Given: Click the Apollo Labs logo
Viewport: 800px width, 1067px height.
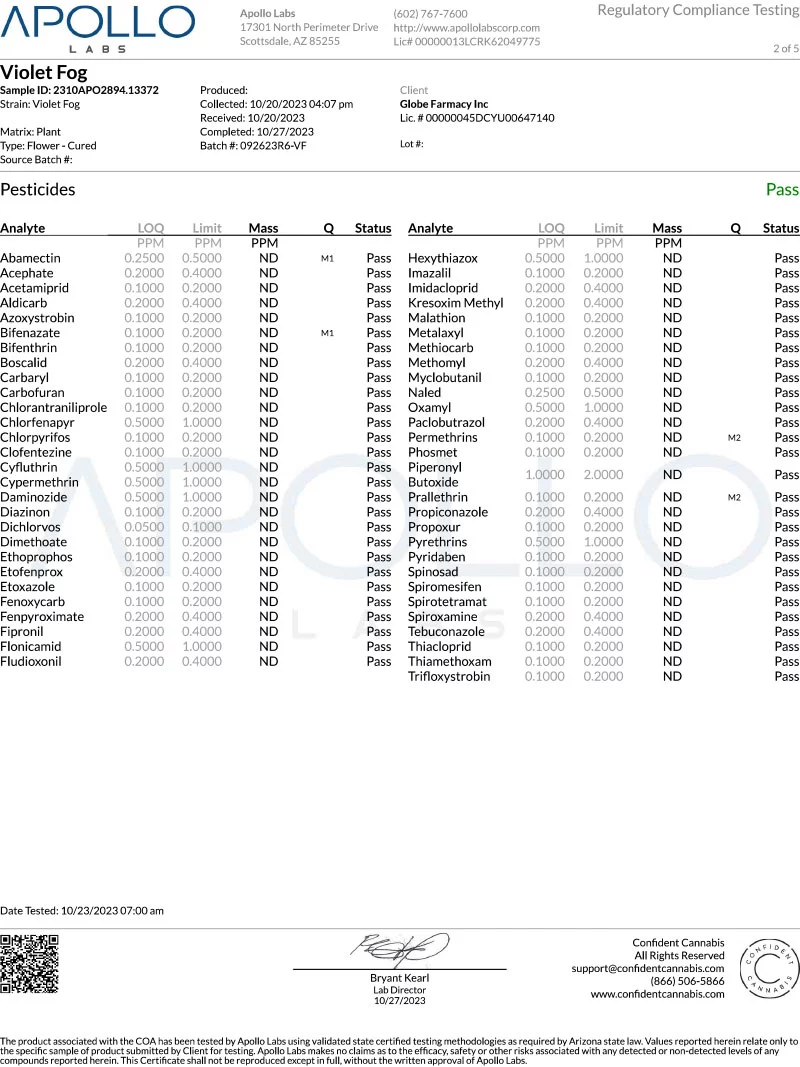Looking at the screenshot, I should [x=97, y=29].
